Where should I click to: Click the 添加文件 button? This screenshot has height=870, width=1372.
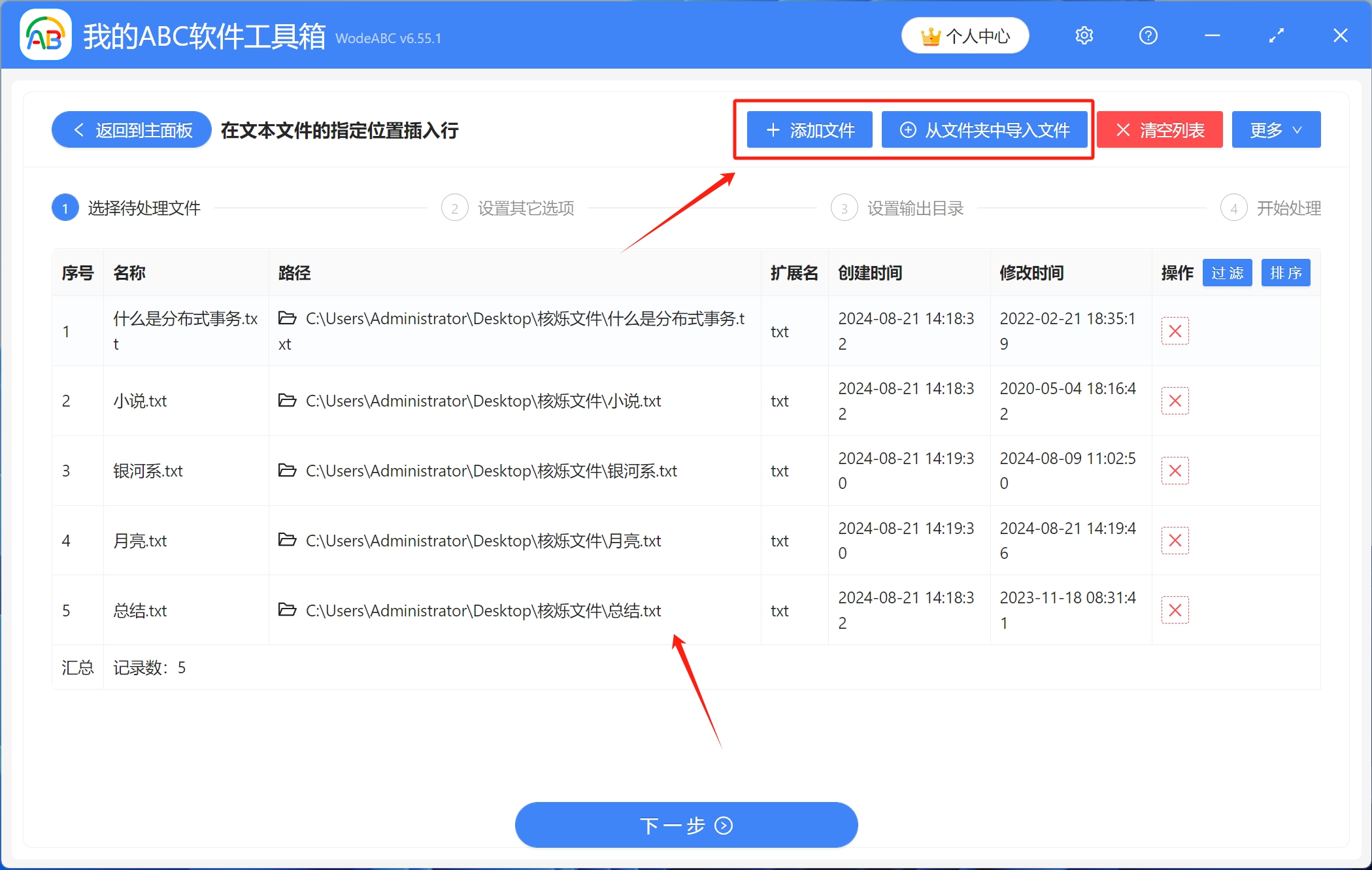pos(809,129)
